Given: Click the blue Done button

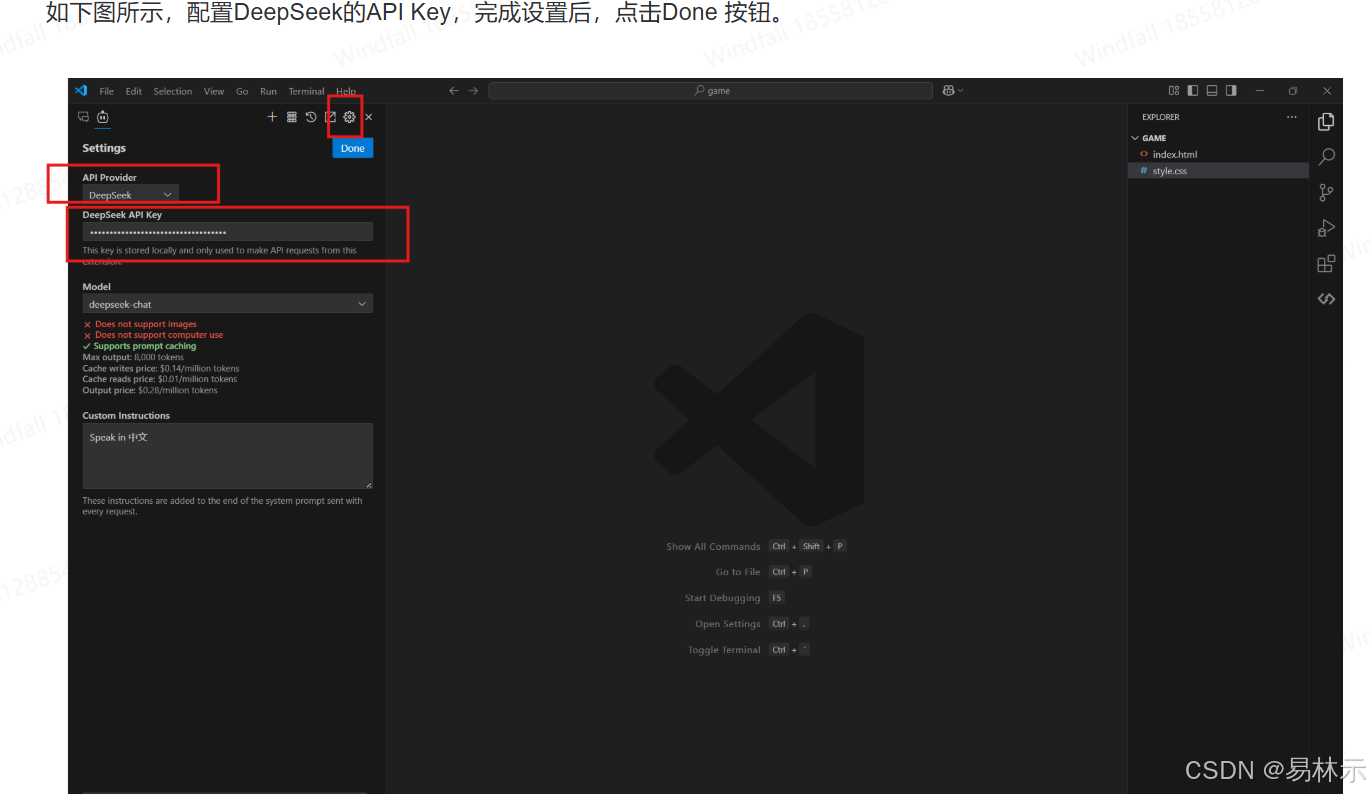Looking at the screenshot, I should [x=353, y=148].
